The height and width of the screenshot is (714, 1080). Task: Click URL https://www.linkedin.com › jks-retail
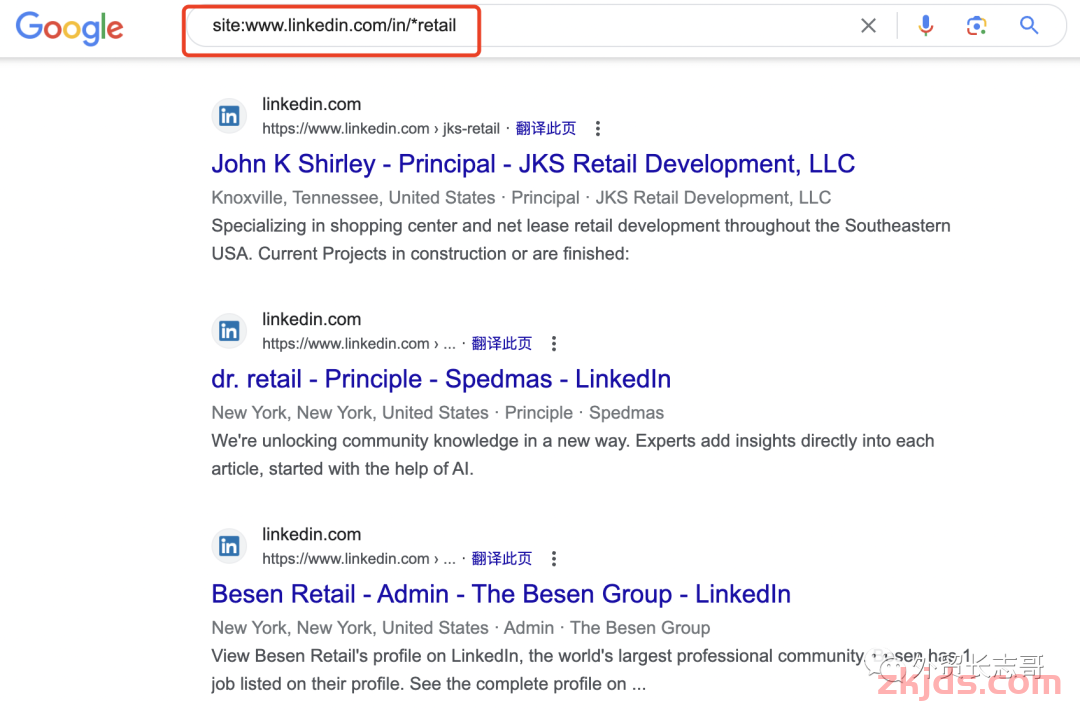381,129
